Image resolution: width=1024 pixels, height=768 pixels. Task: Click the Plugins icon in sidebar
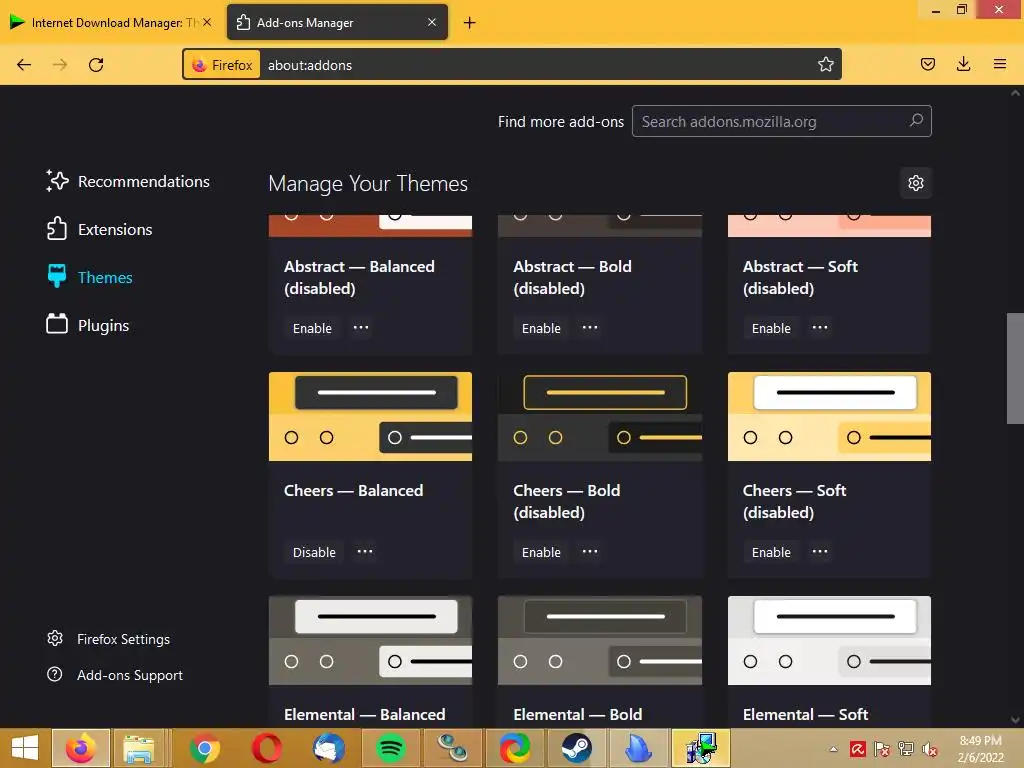coord(57,324)
